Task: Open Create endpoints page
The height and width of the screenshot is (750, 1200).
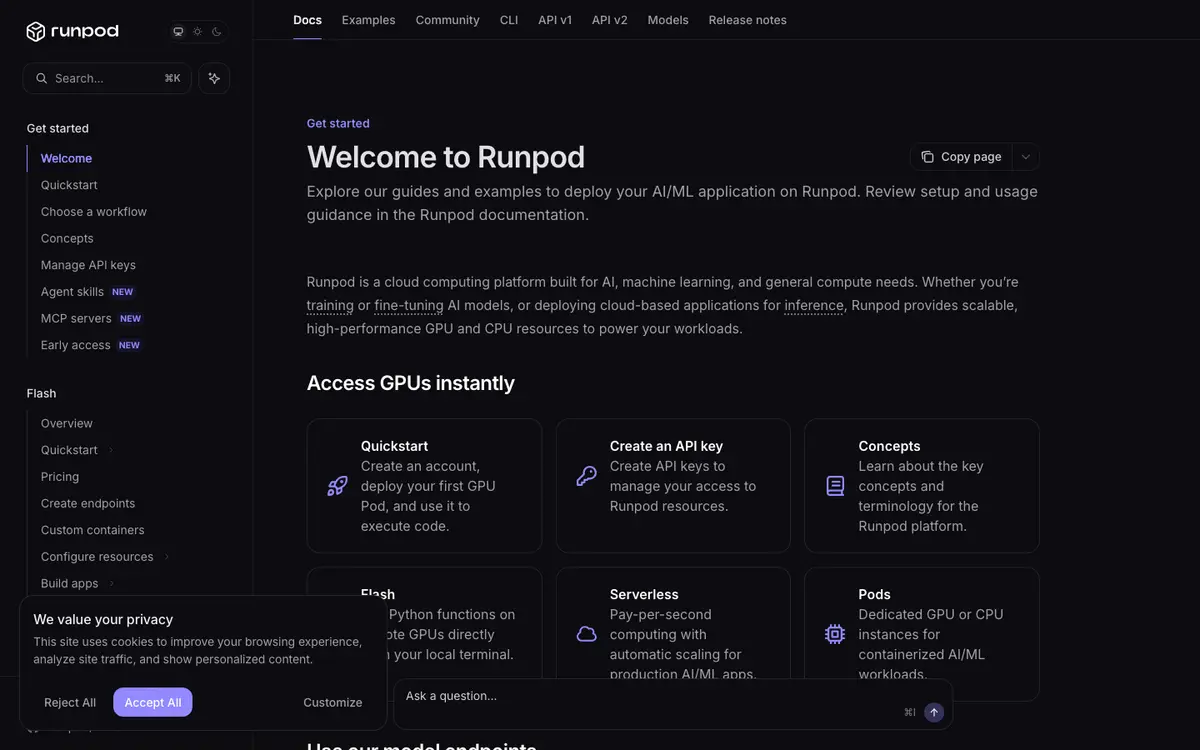Action: [88, 503]
